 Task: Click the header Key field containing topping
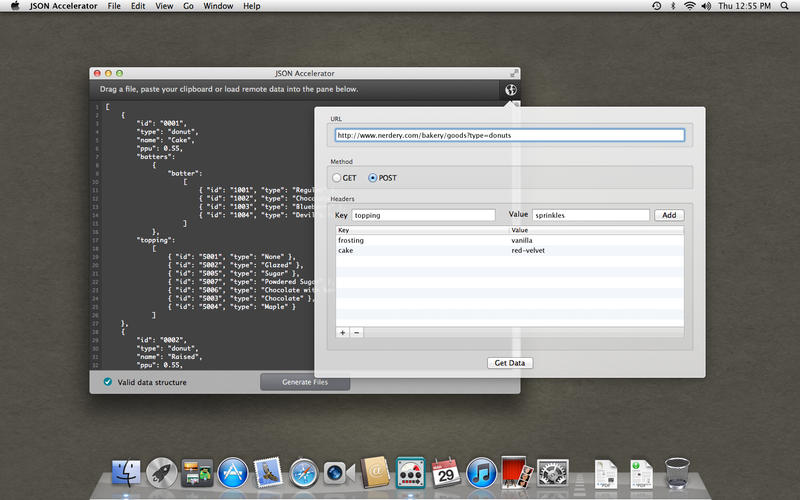pos(423,215)
